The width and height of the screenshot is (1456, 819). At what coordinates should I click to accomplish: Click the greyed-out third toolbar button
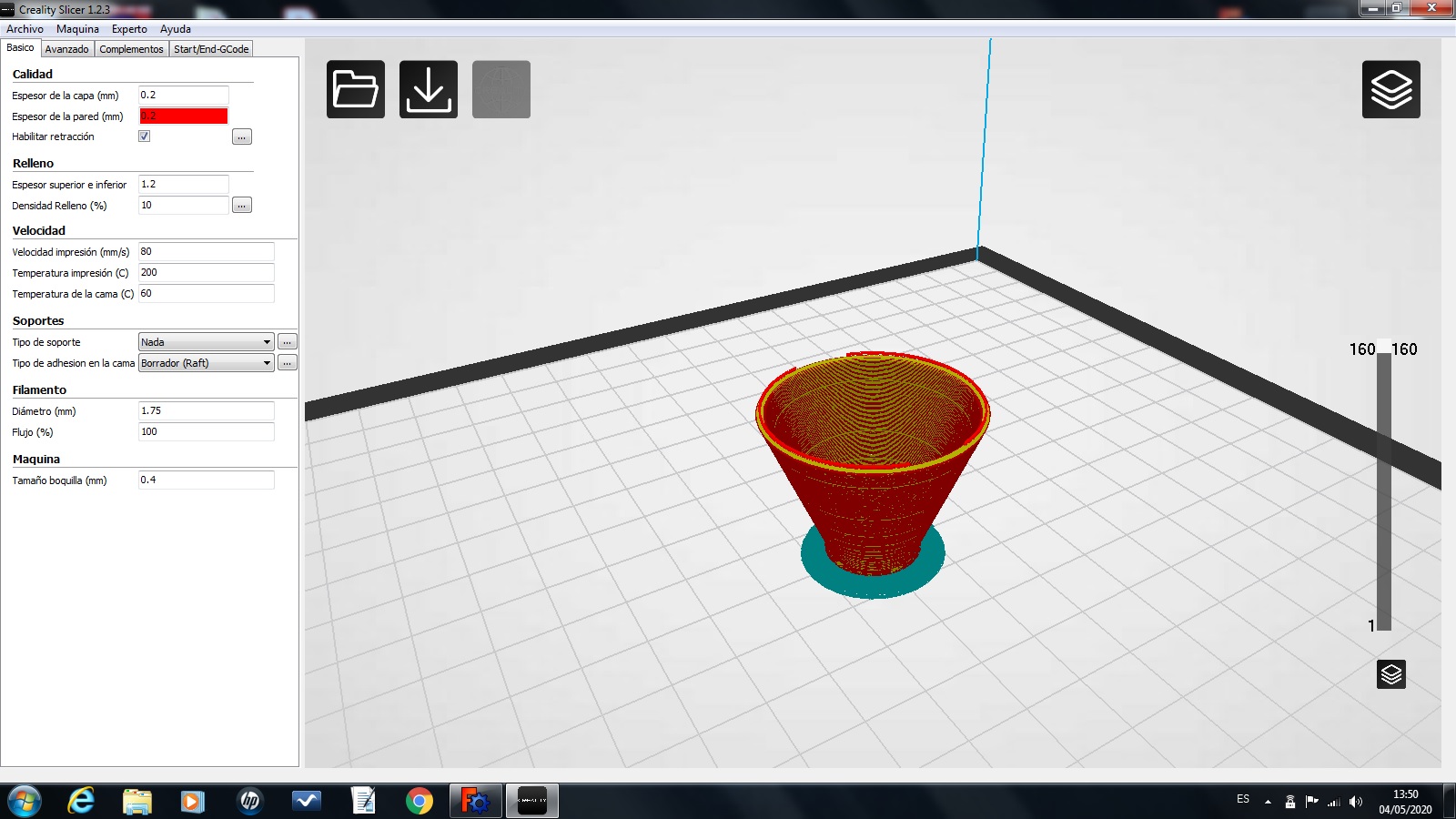[500, 89]
